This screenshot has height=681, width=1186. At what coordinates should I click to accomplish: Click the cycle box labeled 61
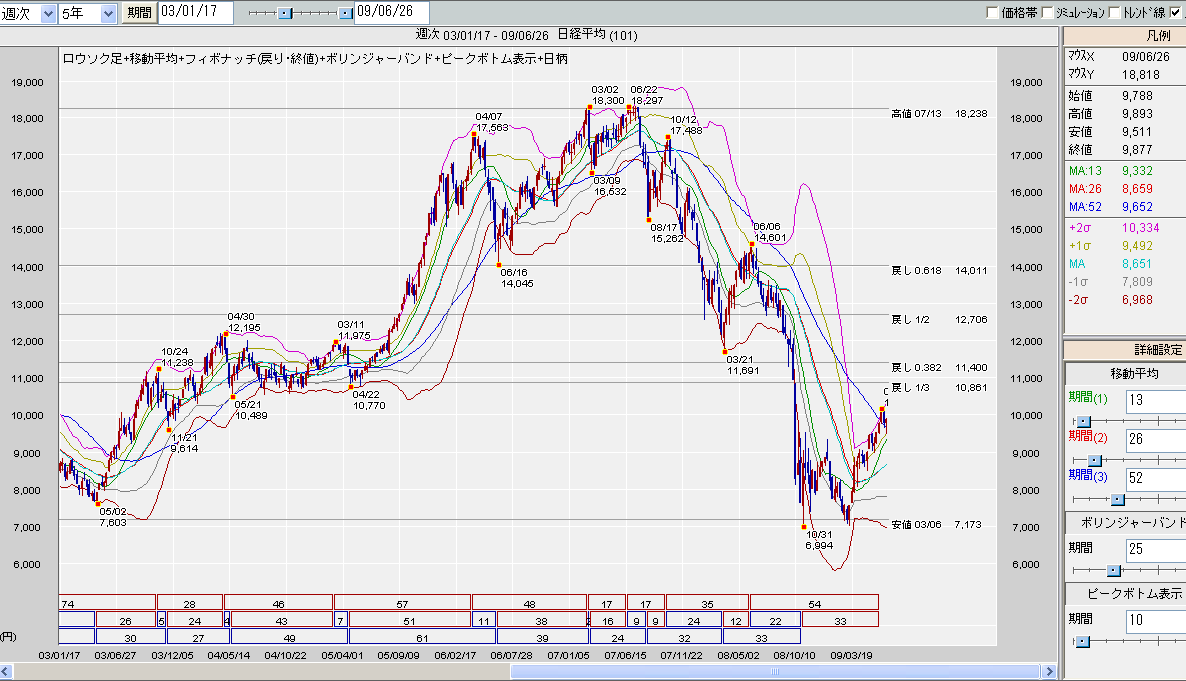(x=422, y=636)
